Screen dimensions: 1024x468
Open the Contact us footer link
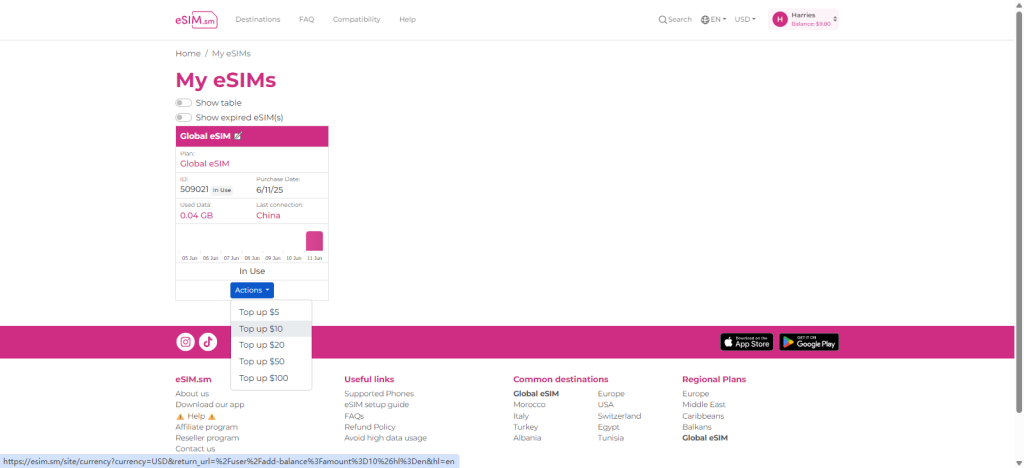195,449
